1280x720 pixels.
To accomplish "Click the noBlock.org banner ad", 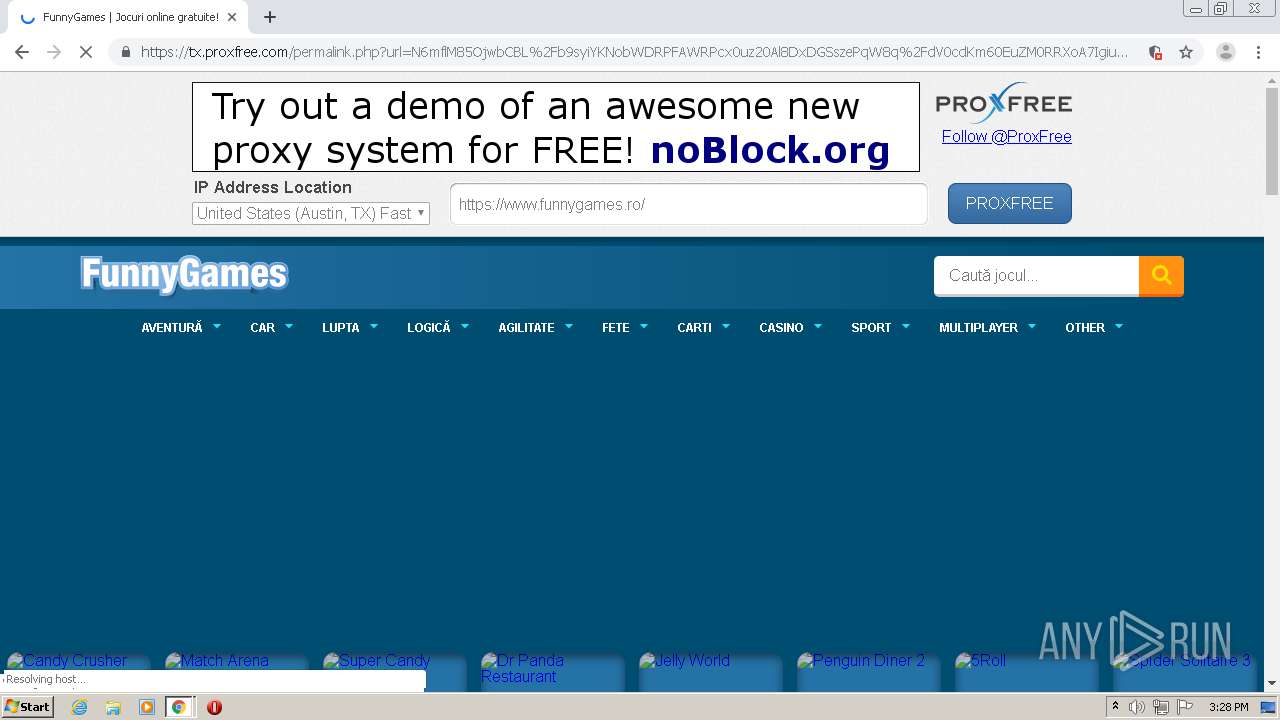I will pos(556,127).
